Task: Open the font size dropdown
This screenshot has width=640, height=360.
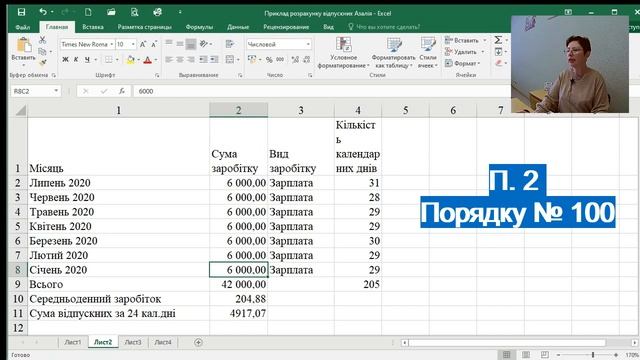Action: click(133, 44)
